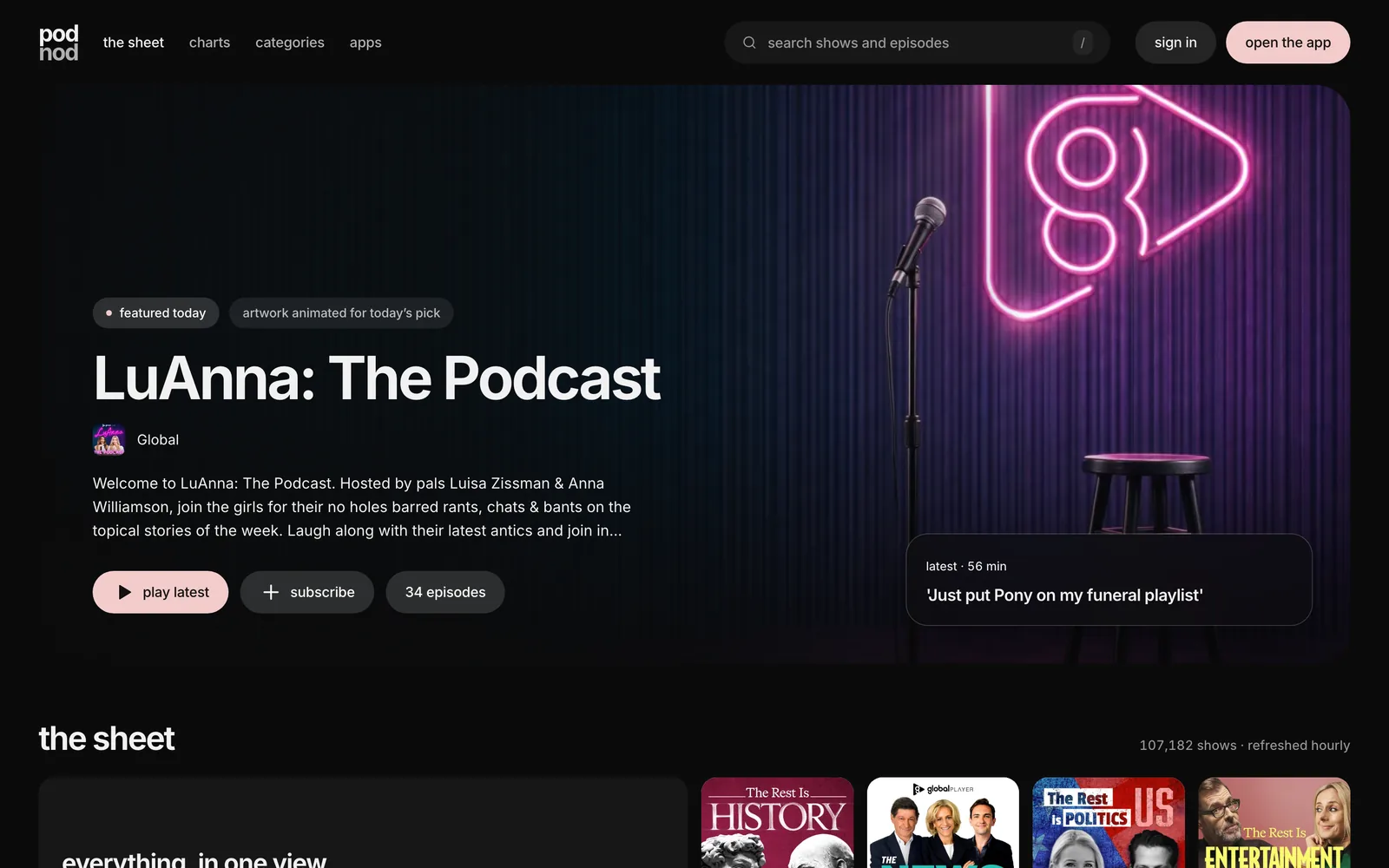Open apps nav link
Screen dimensions: 1389x868
pos(365,43)
